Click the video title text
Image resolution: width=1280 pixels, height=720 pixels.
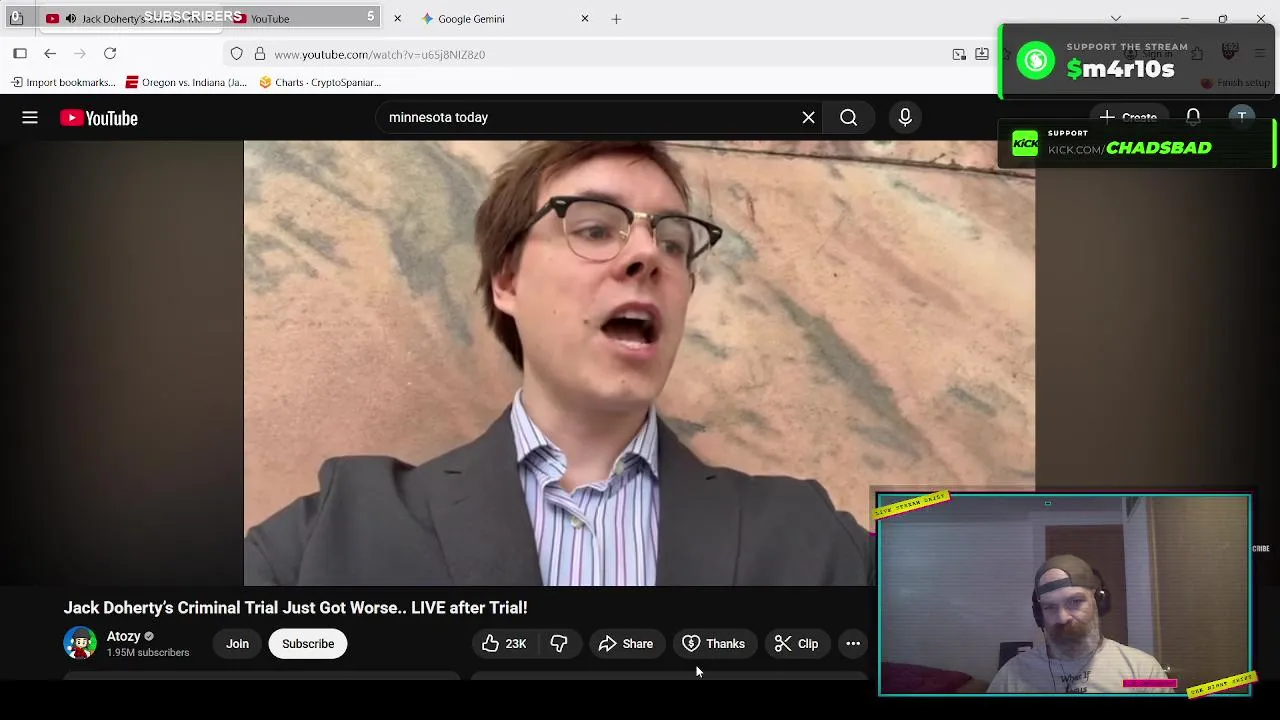point(295,608)
